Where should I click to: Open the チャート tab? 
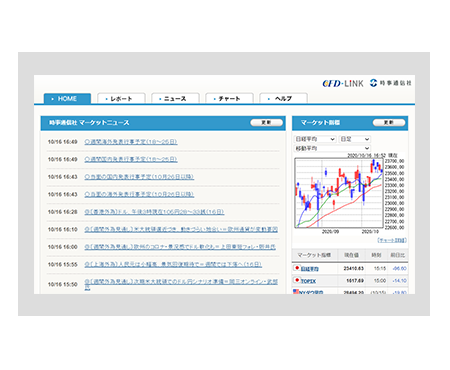click(x=229, y=99)
